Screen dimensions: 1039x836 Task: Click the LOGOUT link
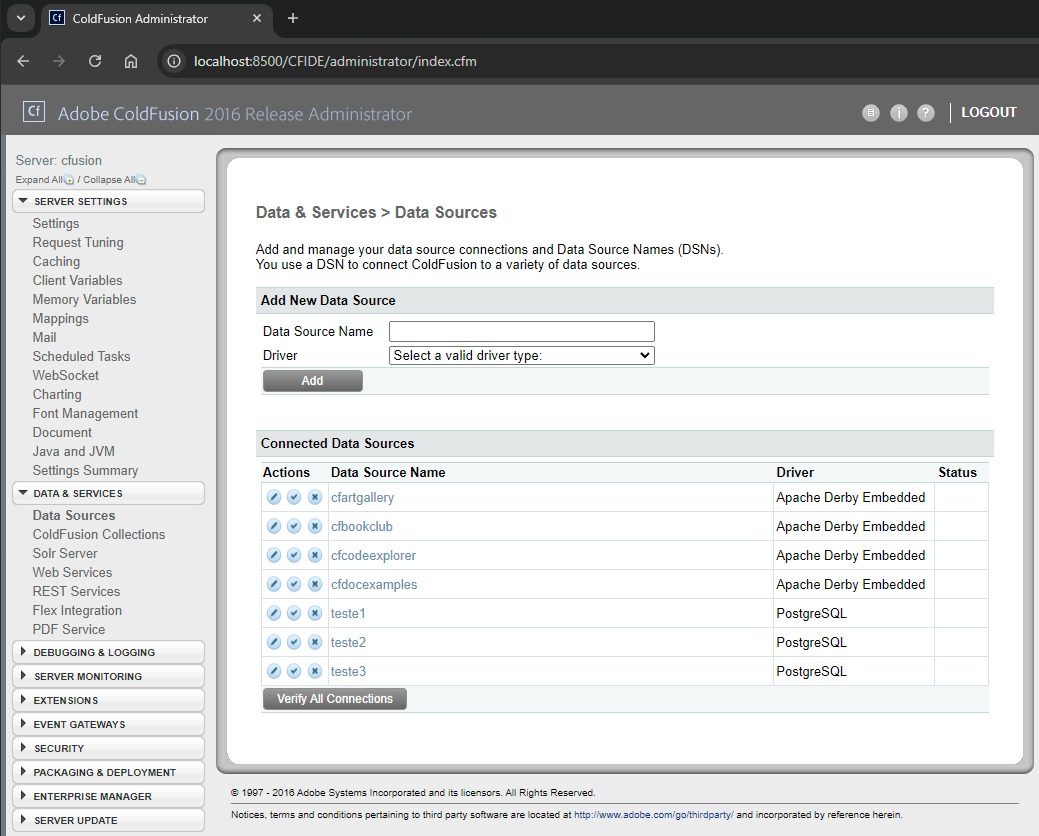(988, 112)
